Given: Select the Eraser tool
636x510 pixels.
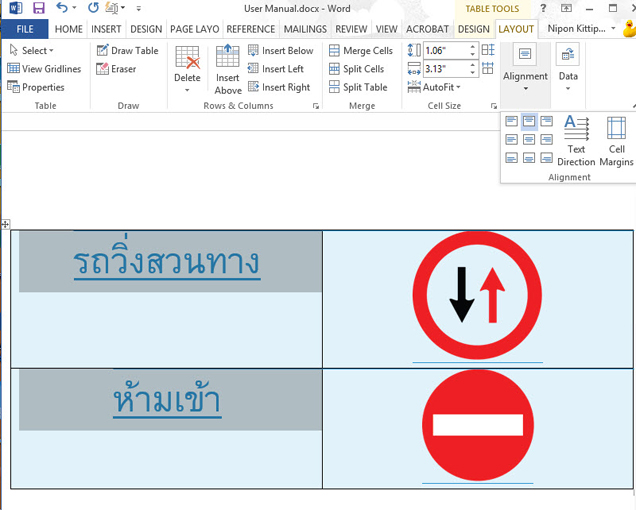Looking at the screenshot, I should 116,69.
